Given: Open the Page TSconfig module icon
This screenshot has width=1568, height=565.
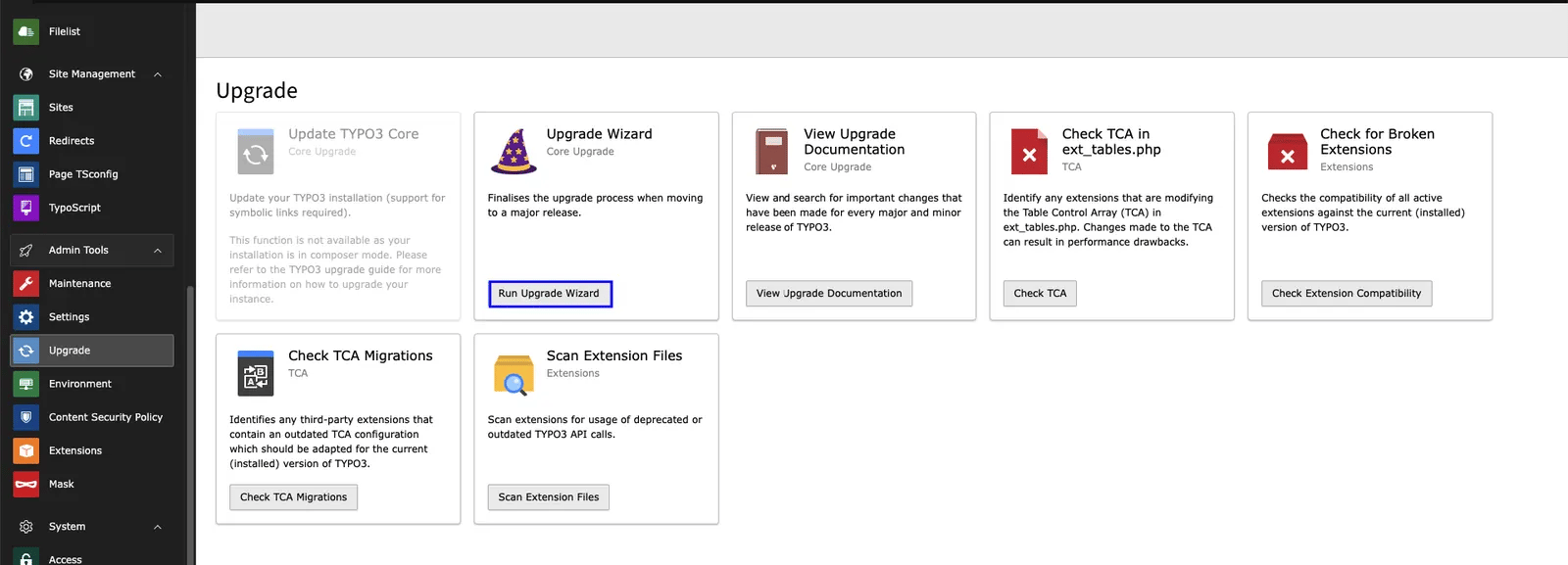Looking at the screenshot, I should (x=26, y=174).
